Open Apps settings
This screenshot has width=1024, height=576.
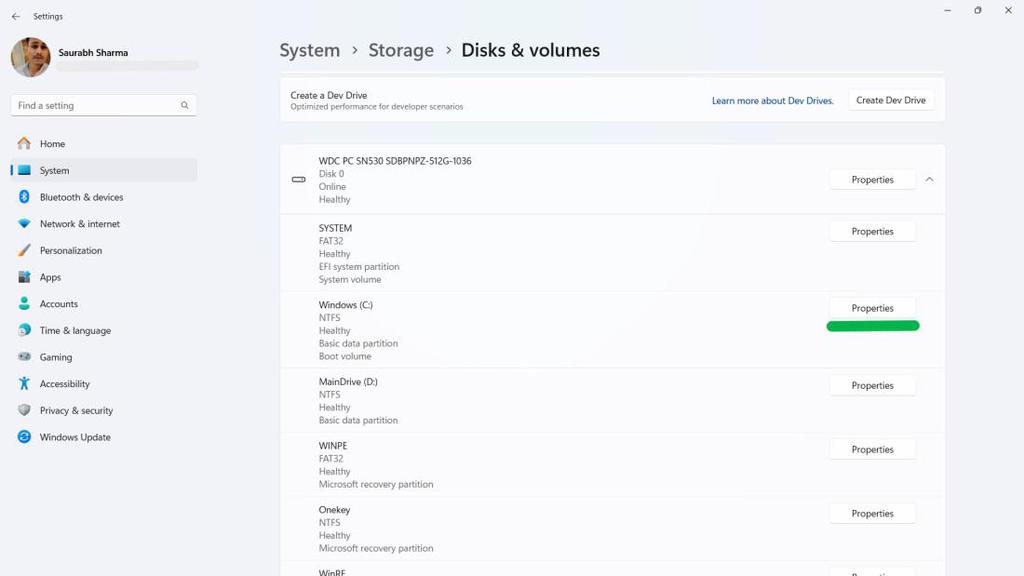coord(49,277)
